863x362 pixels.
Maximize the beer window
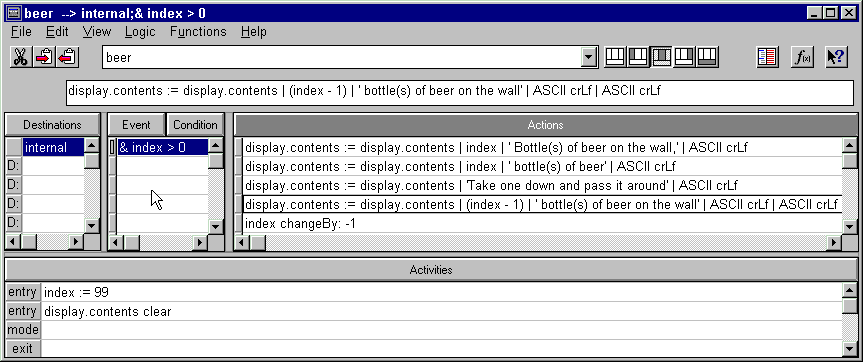click(831, 13)
